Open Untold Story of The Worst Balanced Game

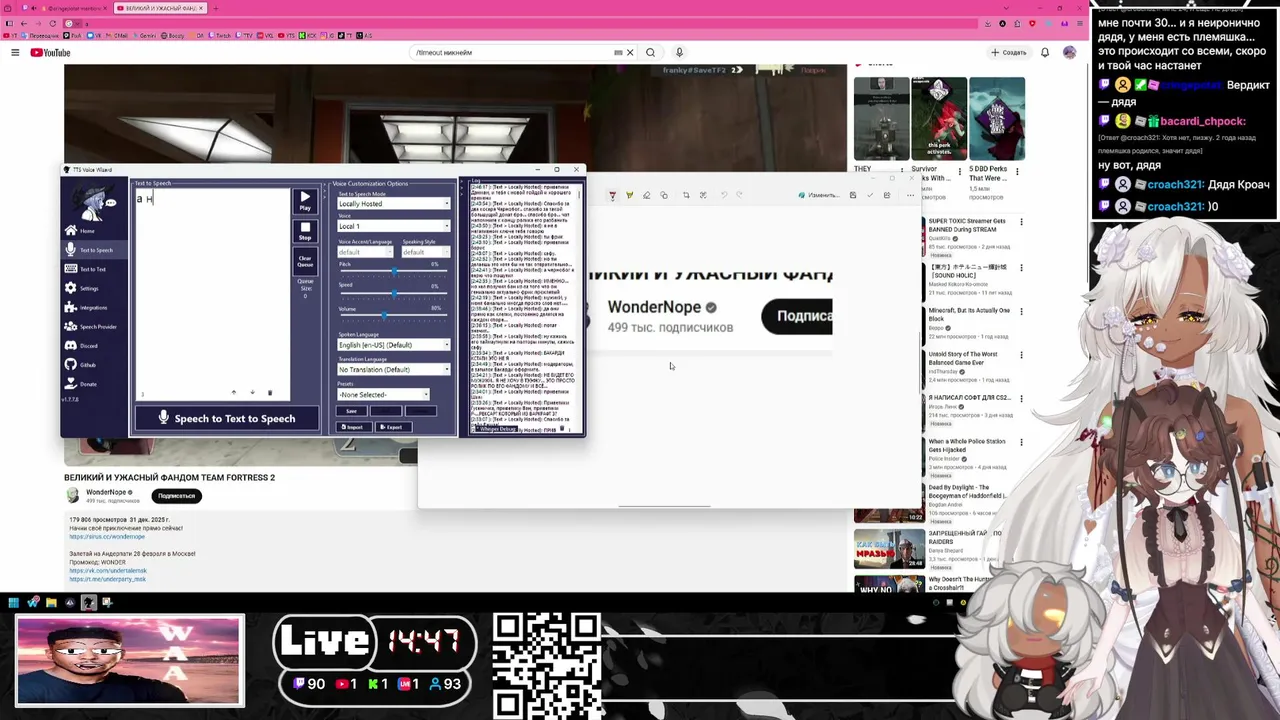pos(963,359)
